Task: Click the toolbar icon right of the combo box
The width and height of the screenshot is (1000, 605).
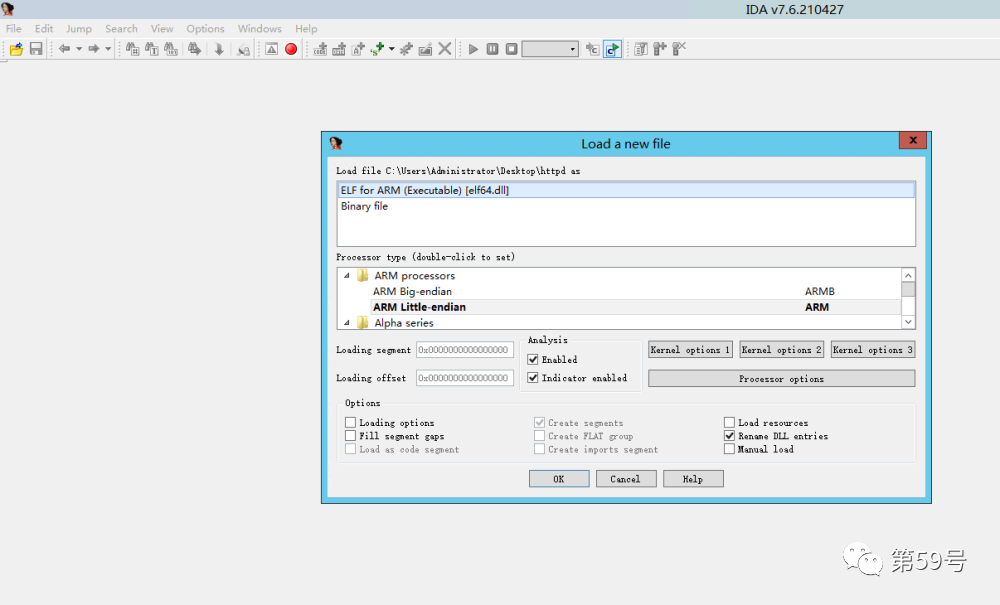Action: (x=592, y=49)
